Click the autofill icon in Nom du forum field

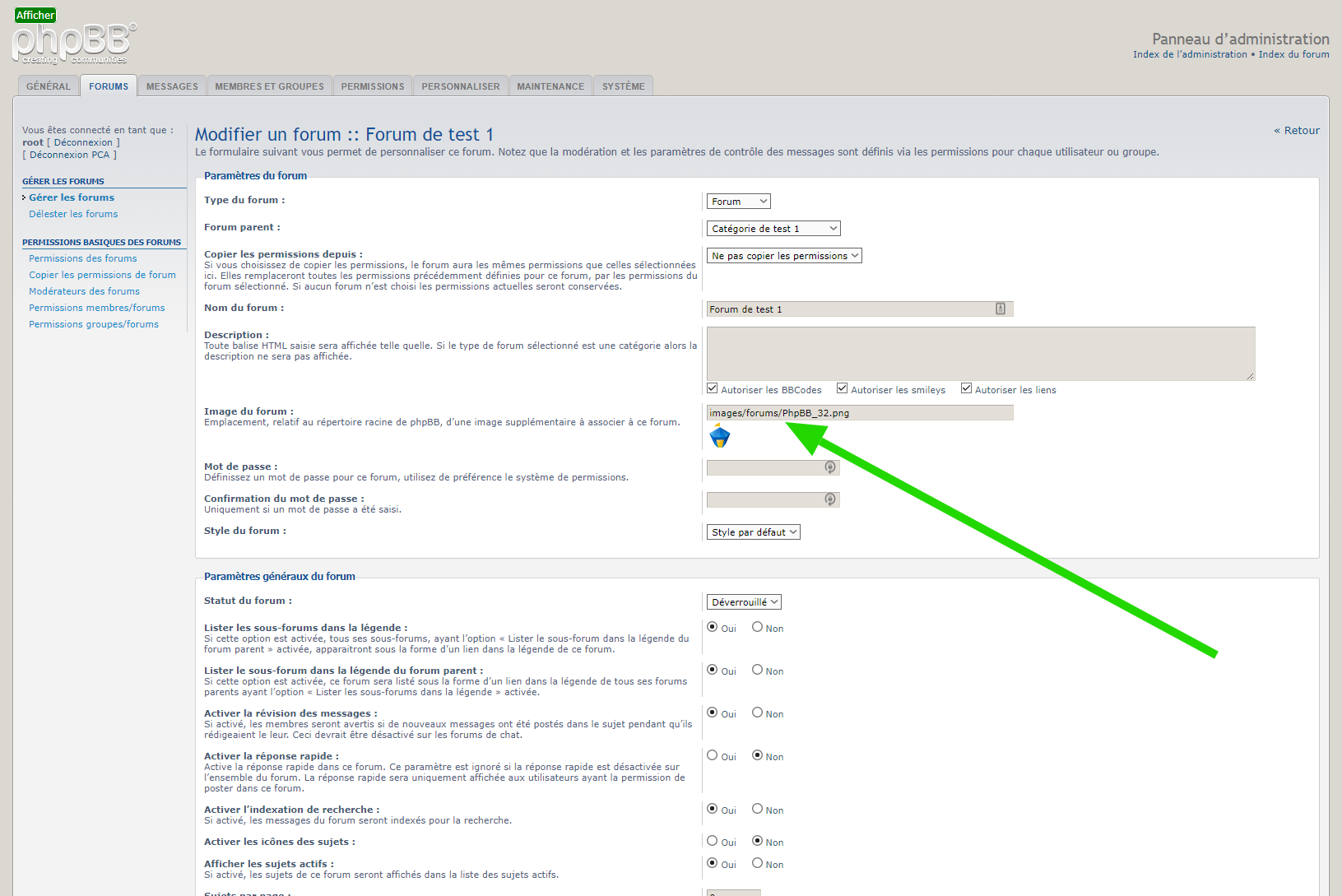click(1001, 309)
